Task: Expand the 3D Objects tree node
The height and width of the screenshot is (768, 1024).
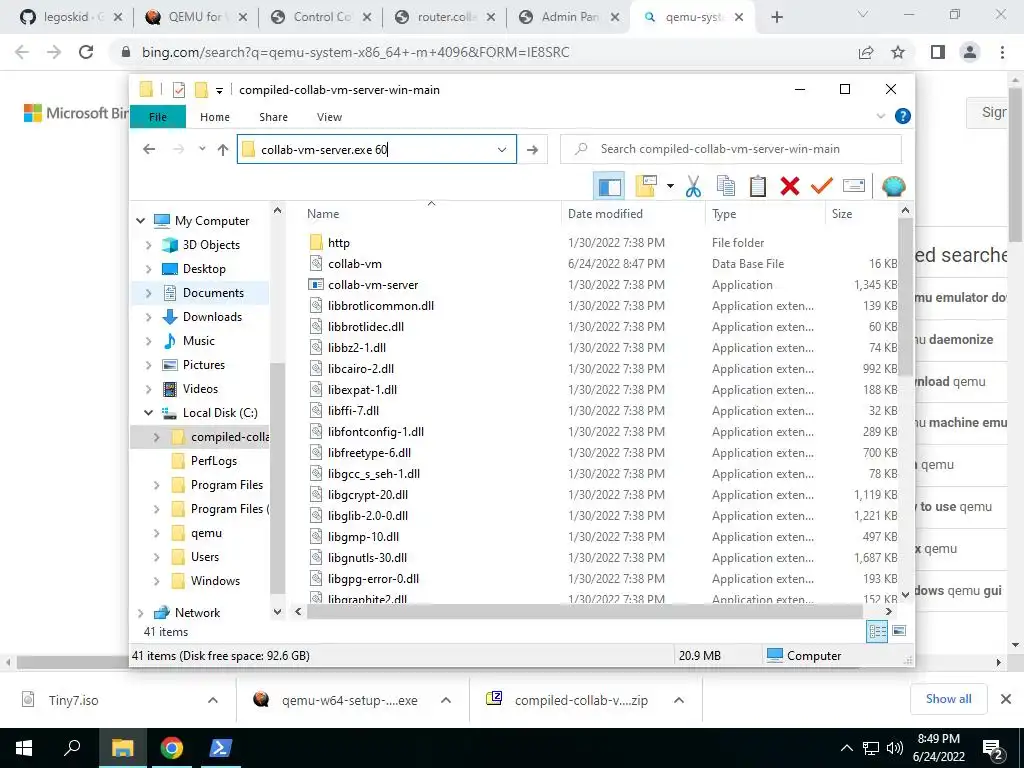Action: point(148,245)
